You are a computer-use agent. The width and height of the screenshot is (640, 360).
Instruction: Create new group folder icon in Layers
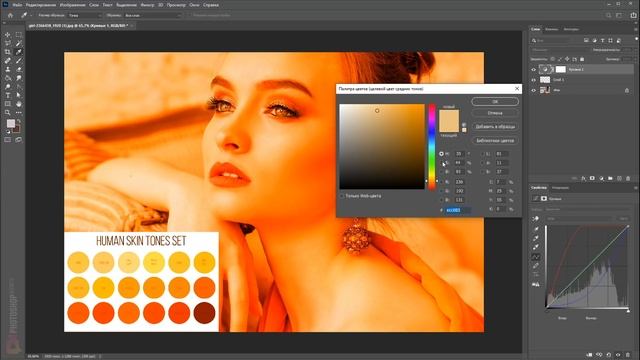click(x=610, y=178)
